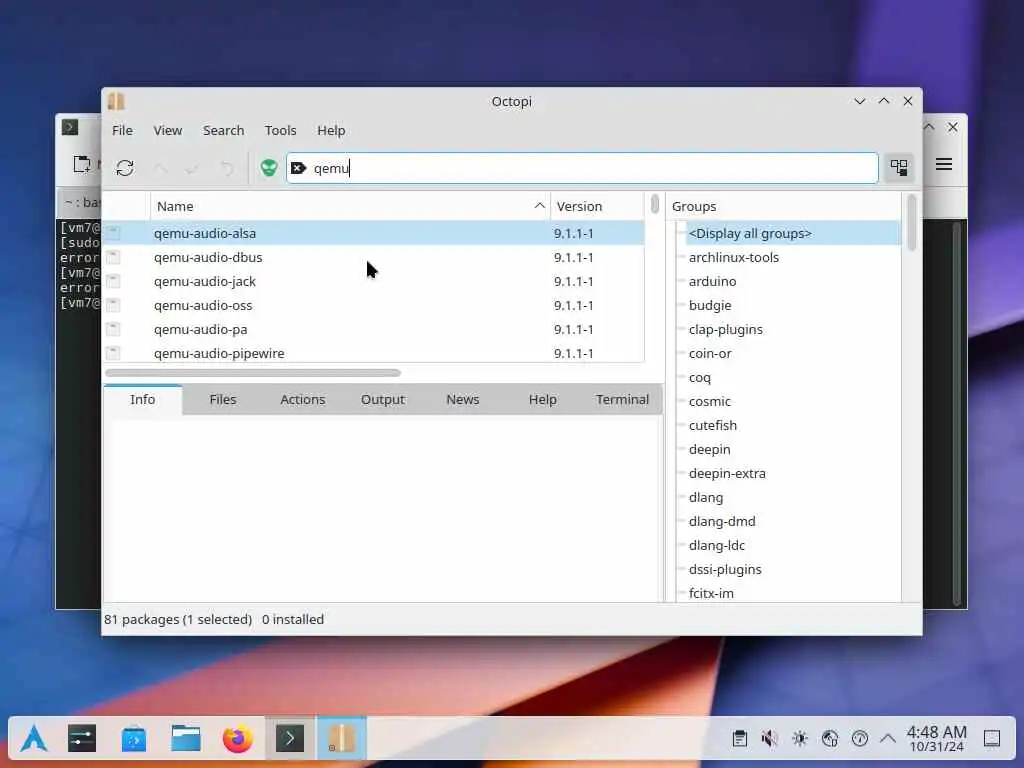Click the Version column header

[x=597, y=206]
